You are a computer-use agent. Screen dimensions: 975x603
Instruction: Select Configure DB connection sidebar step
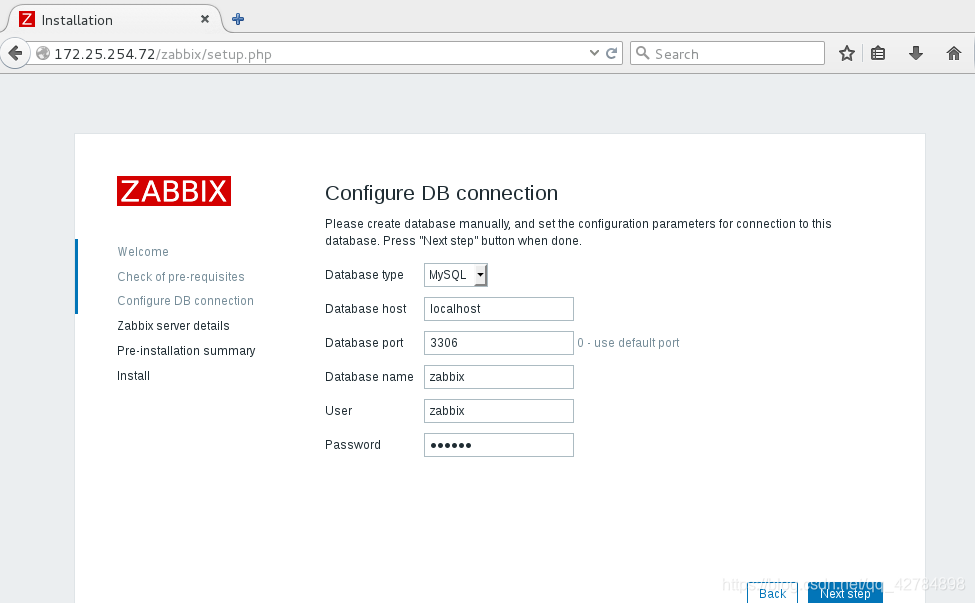(185, 301)
